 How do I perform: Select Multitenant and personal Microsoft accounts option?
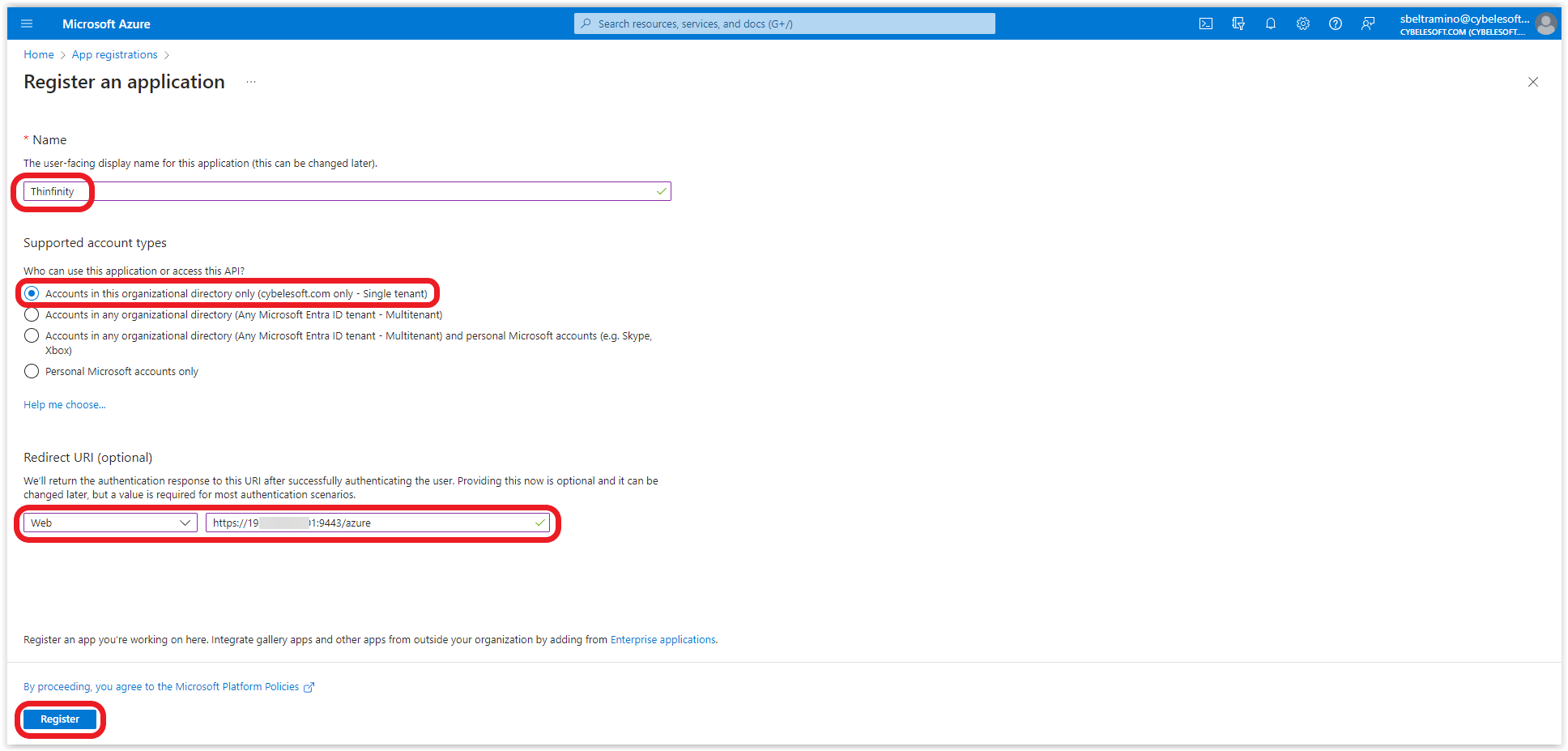[x=32, y=335]
